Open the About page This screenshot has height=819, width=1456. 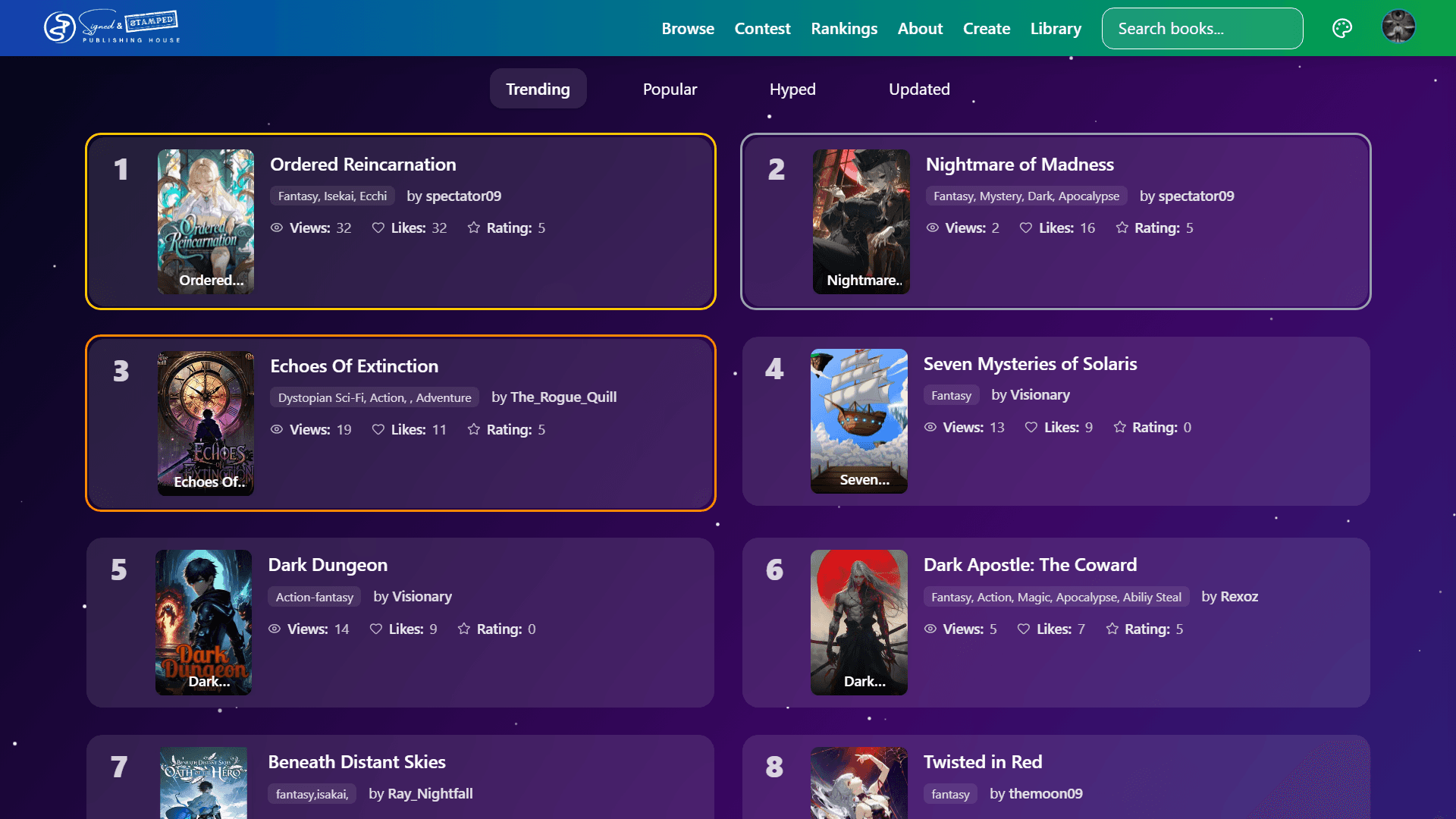[x=920, y=29]
